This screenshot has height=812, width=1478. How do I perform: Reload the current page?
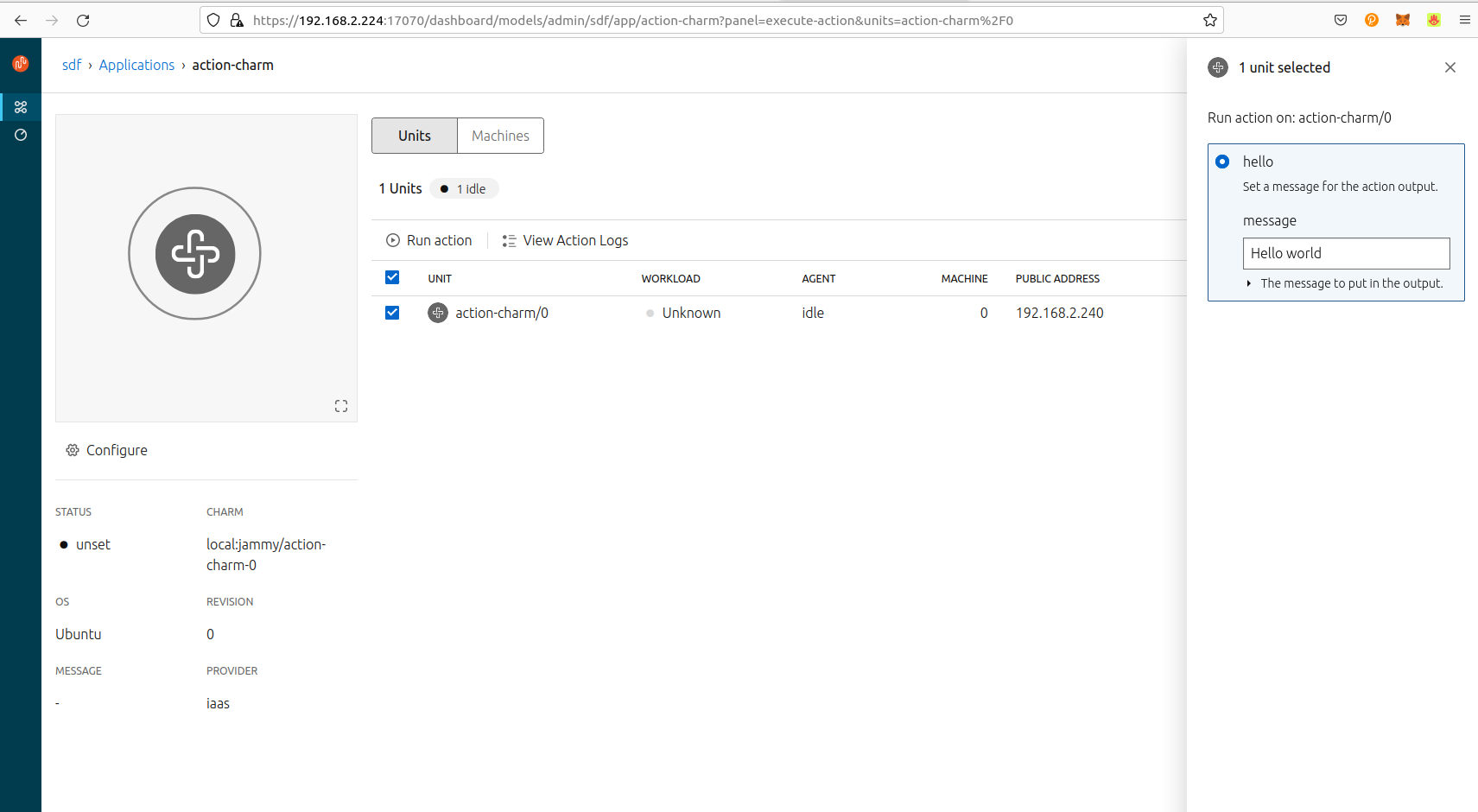click(x=83, y=20)
